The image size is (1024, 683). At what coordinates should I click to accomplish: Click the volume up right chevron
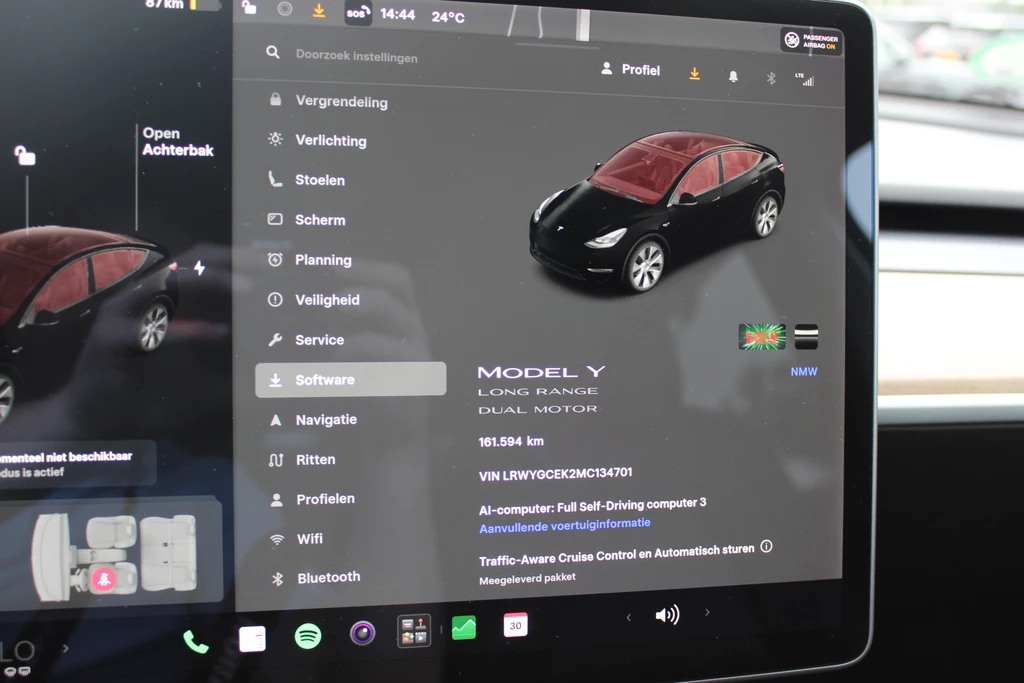pos(707,612)
